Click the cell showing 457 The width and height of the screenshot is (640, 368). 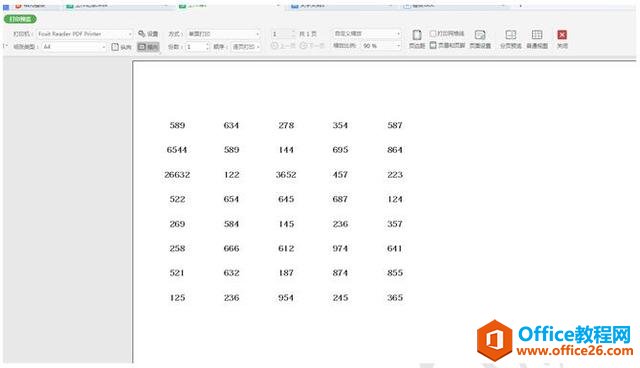pos(340,175)
